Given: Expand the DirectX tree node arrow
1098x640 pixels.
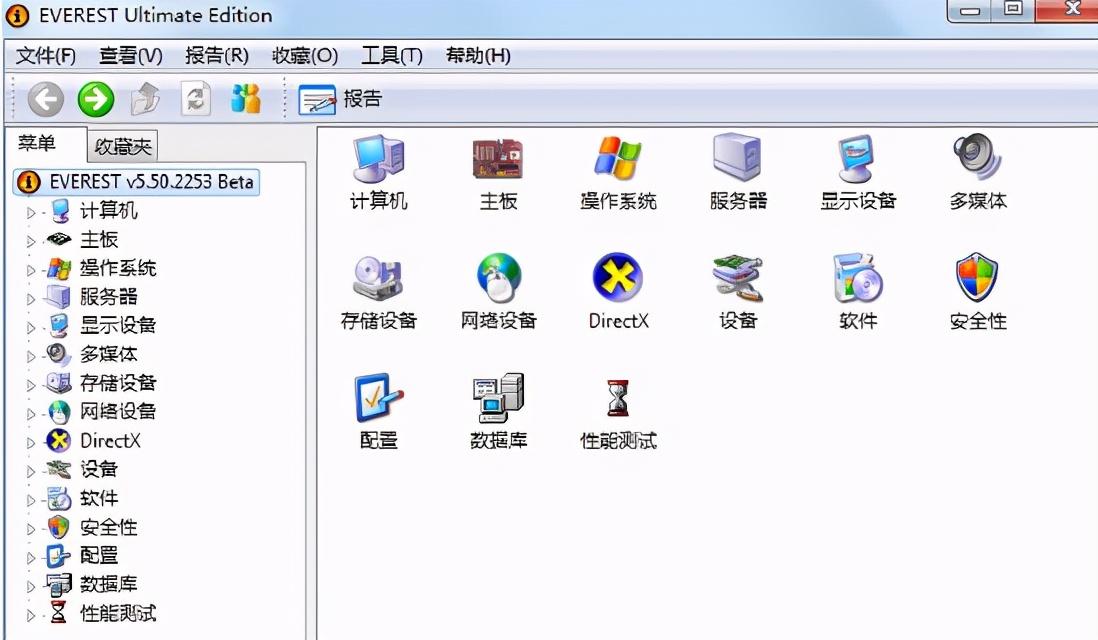Looking at the screenshot, I should click(x=30, y=443).
